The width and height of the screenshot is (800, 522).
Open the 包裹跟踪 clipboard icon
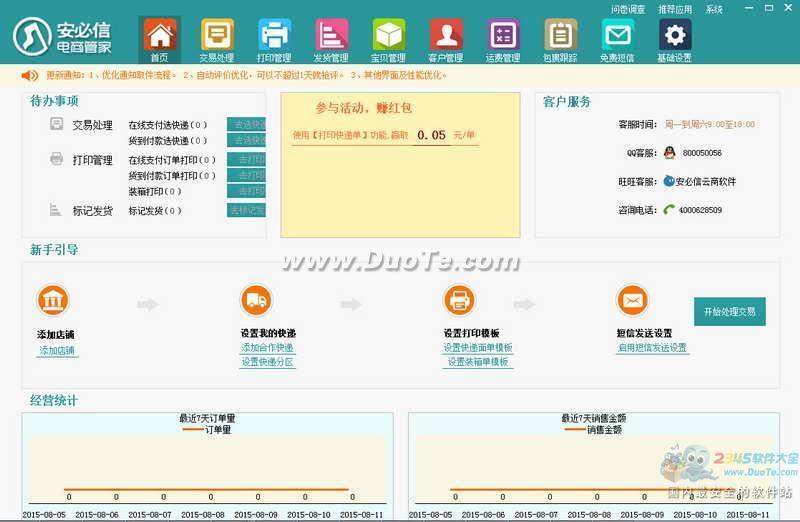(x=560, y=36)
